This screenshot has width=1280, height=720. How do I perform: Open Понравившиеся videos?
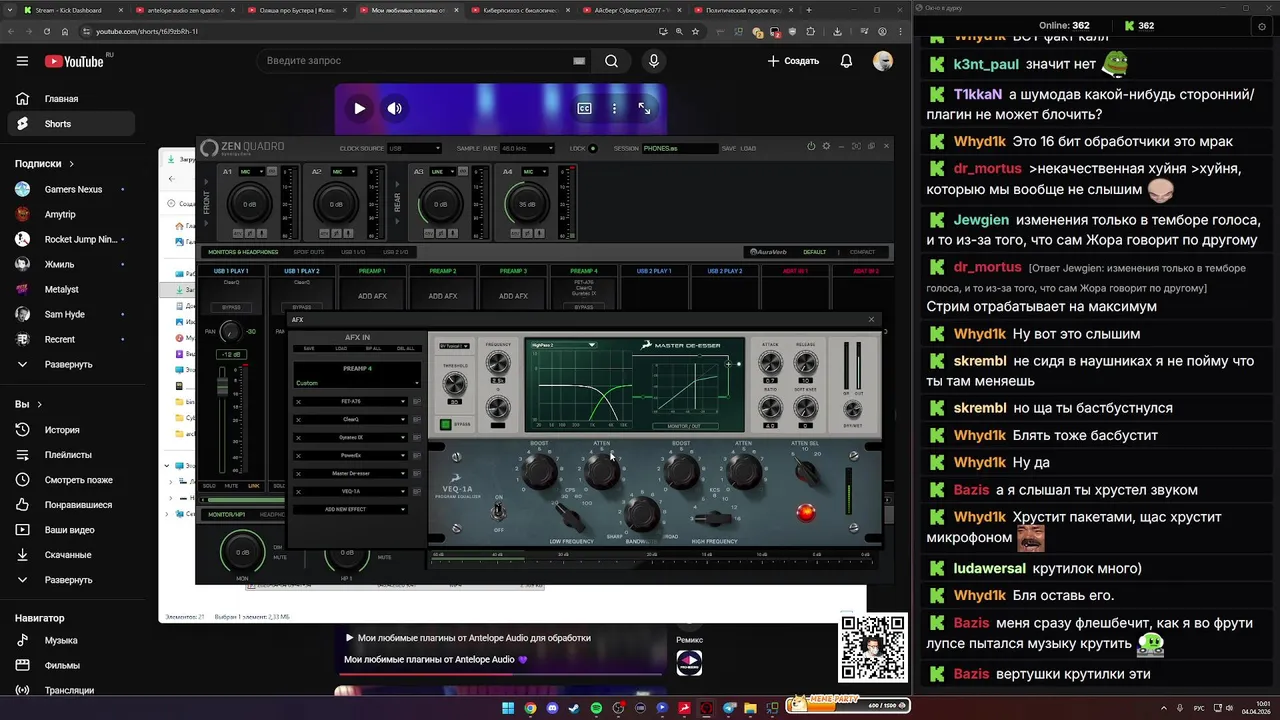tap(69, 505)
